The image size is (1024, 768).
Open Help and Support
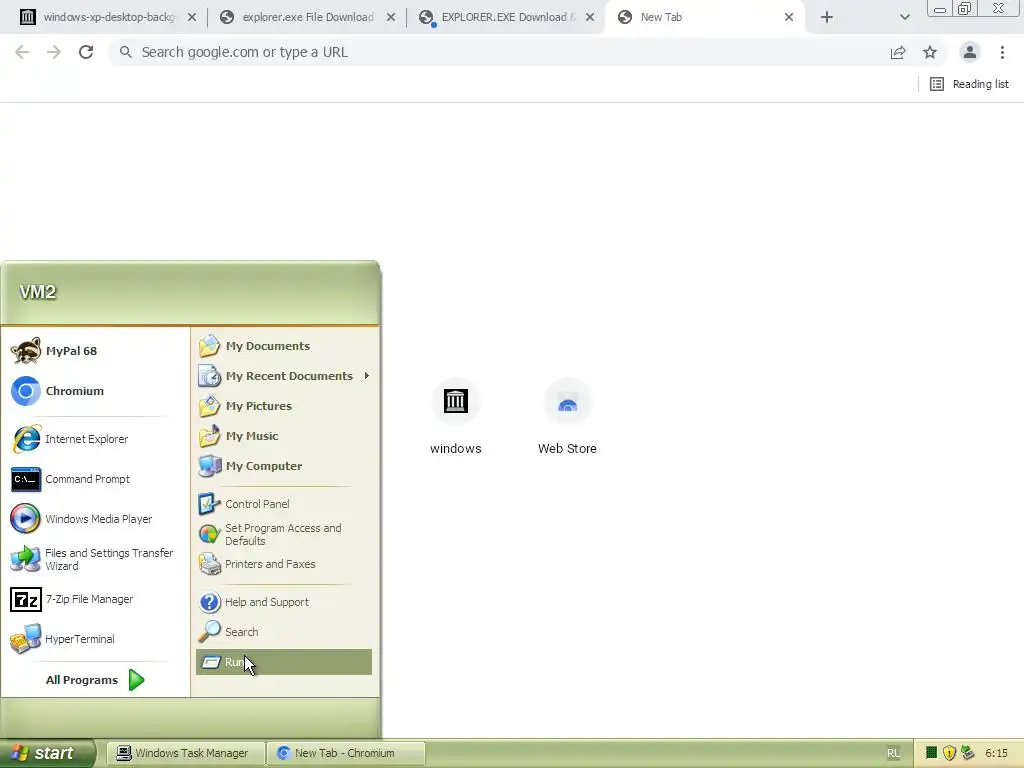(x=283, y=601)
